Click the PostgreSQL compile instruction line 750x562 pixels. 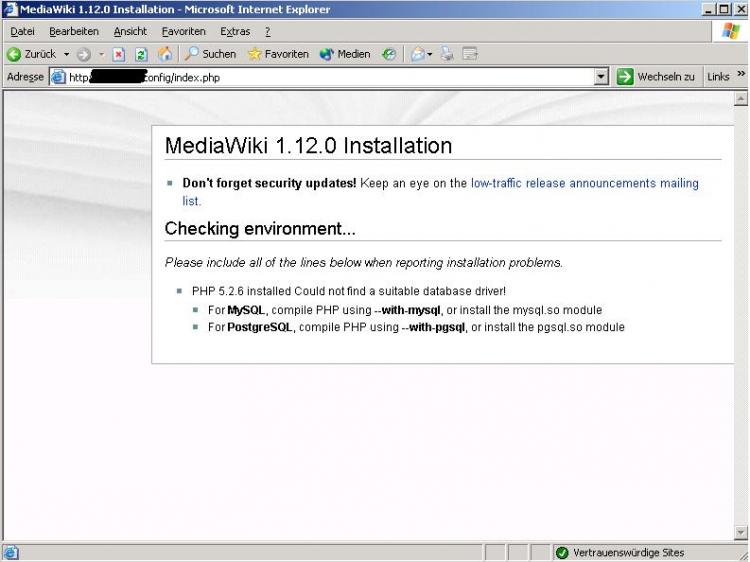pos(416,328)
